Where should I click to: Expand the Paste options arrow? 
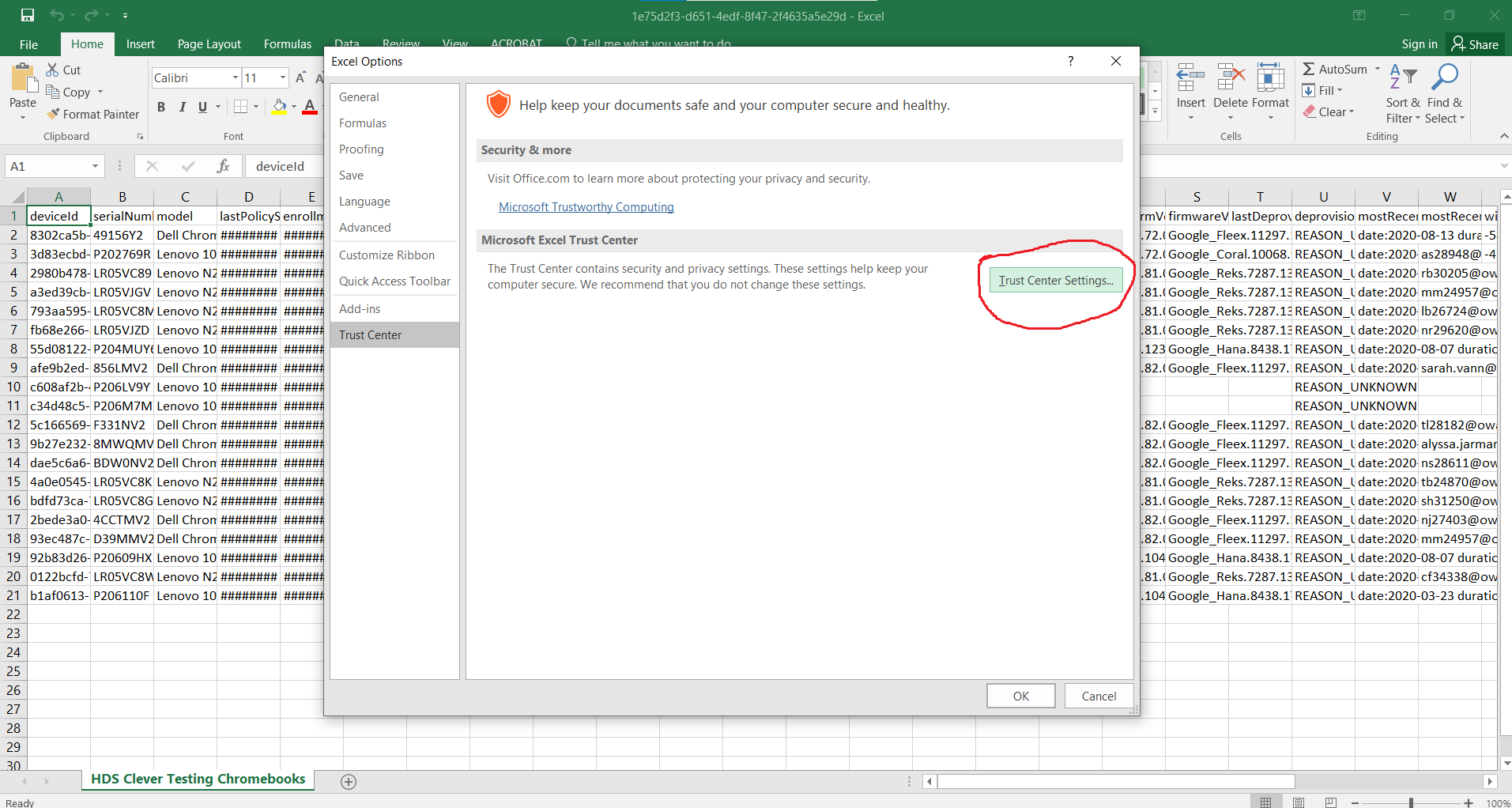click(x=23, y=118)
